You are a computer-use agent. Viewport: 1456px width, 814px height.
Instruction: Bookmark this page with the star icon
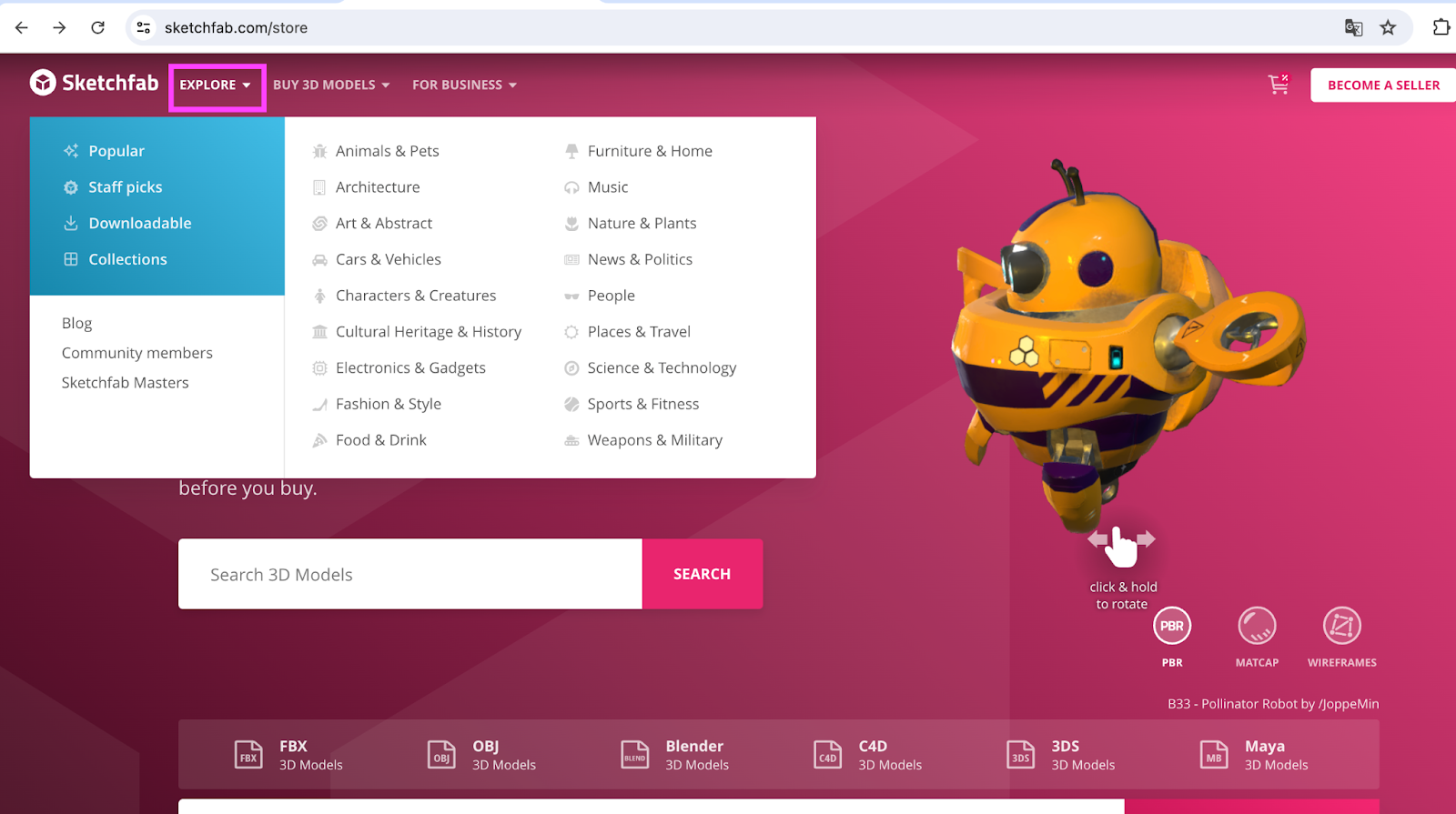tap(1388, 27)
